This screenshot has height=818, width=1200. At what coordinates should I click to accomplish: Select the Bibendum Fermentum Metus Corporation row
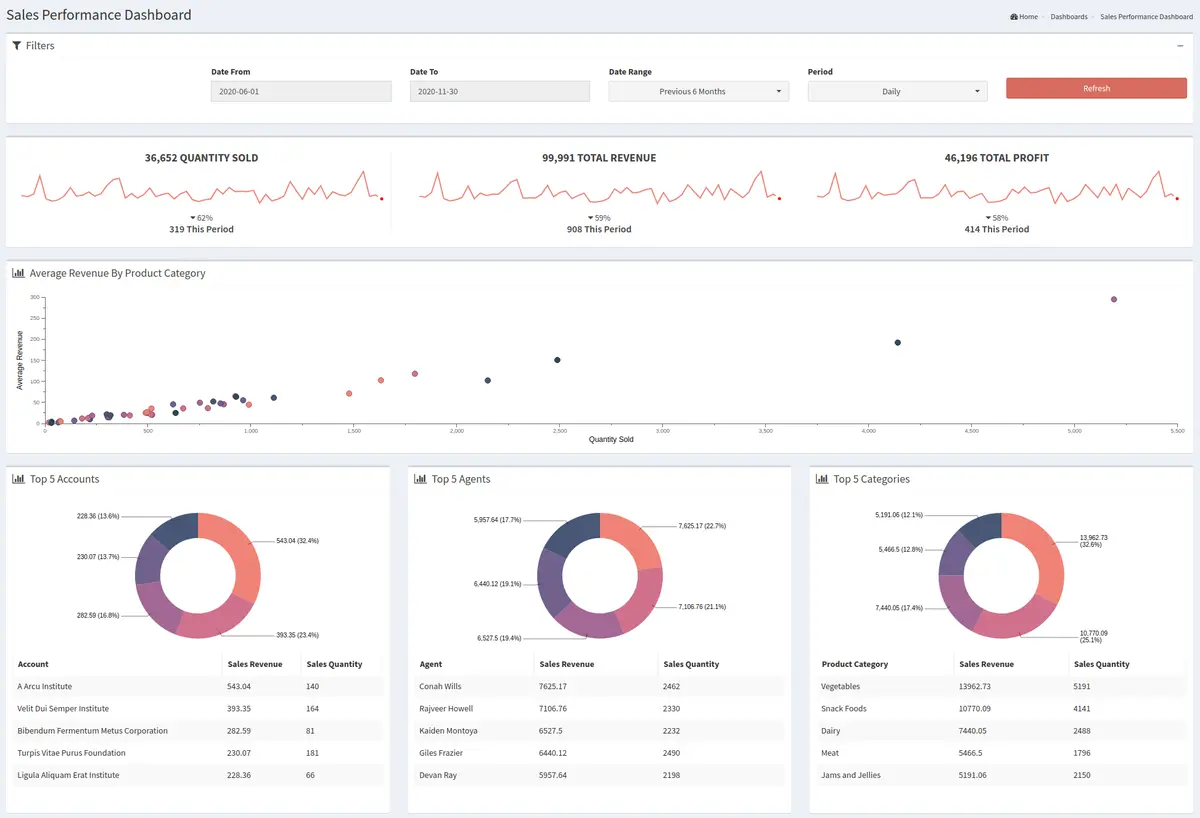199,730
